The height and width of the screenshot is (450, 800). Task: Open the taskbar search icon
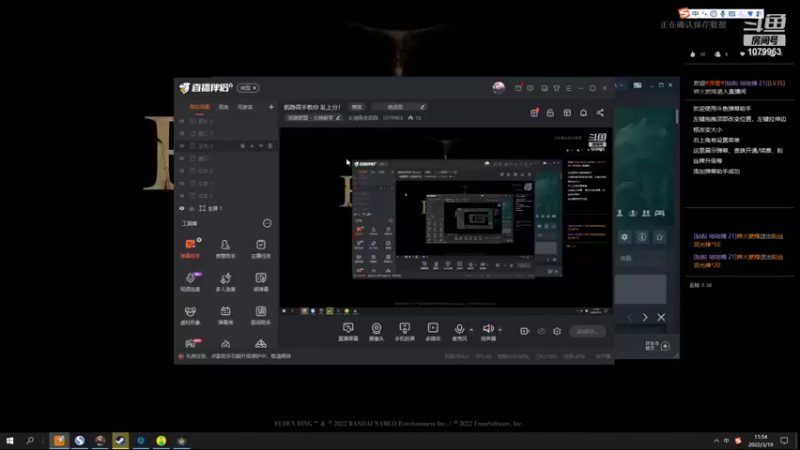(30, 440)
